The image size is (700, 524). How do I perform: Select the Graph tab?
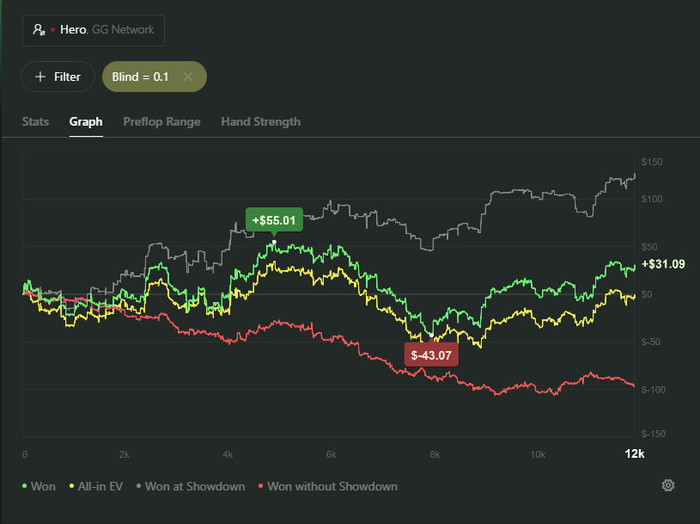(x=86, y=122)
